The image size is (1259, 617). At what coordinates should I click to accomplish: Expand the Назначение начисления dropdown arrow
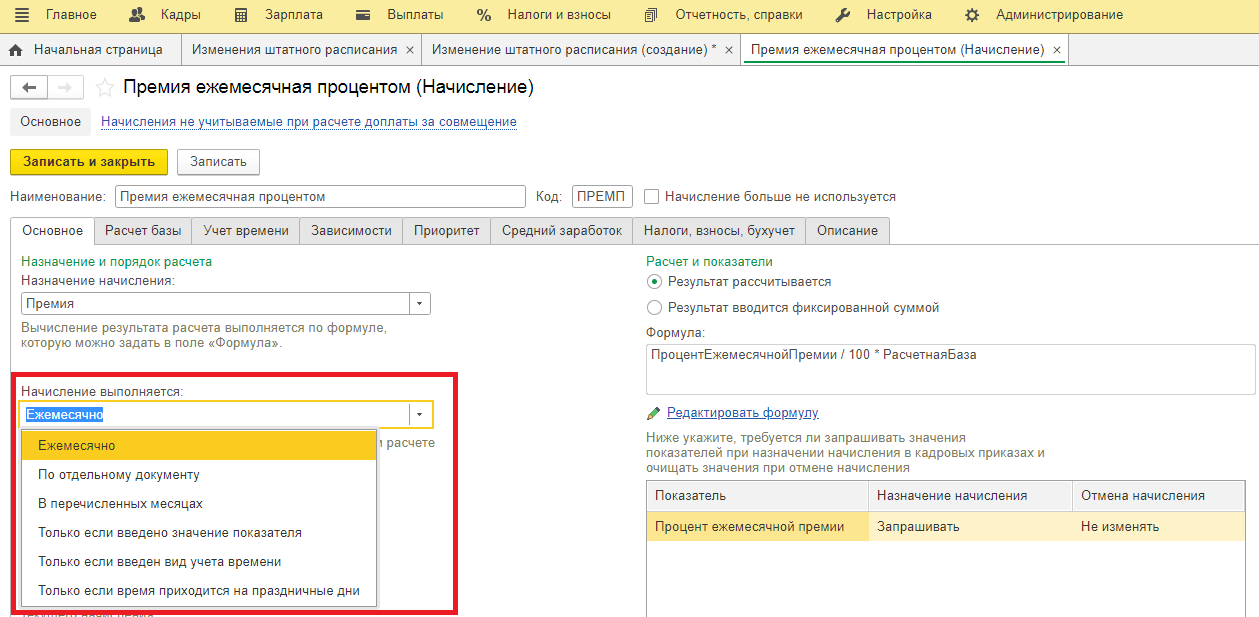420,304
